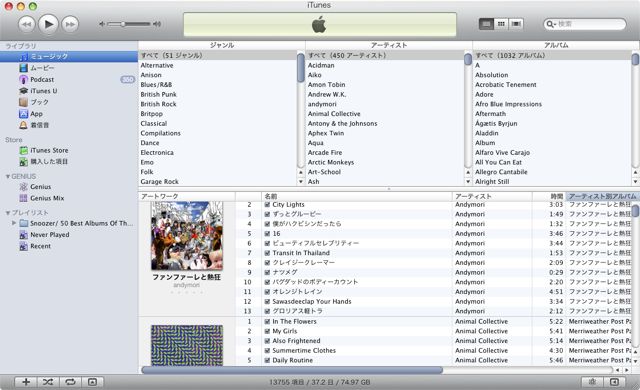This screenshot has height=390, width=640.
Task: Select Arcade Fire in artist column
Action: point(325,153)
